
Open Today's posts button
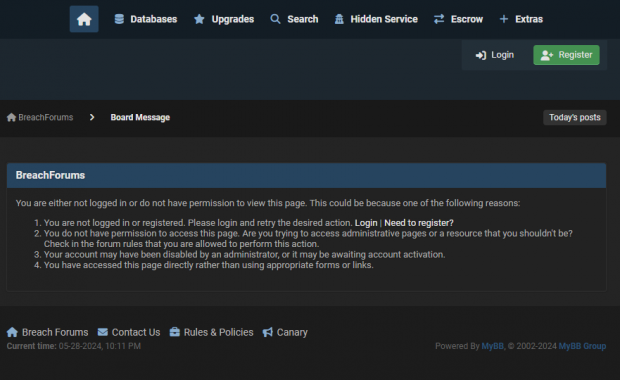click(x=575, y=117)
